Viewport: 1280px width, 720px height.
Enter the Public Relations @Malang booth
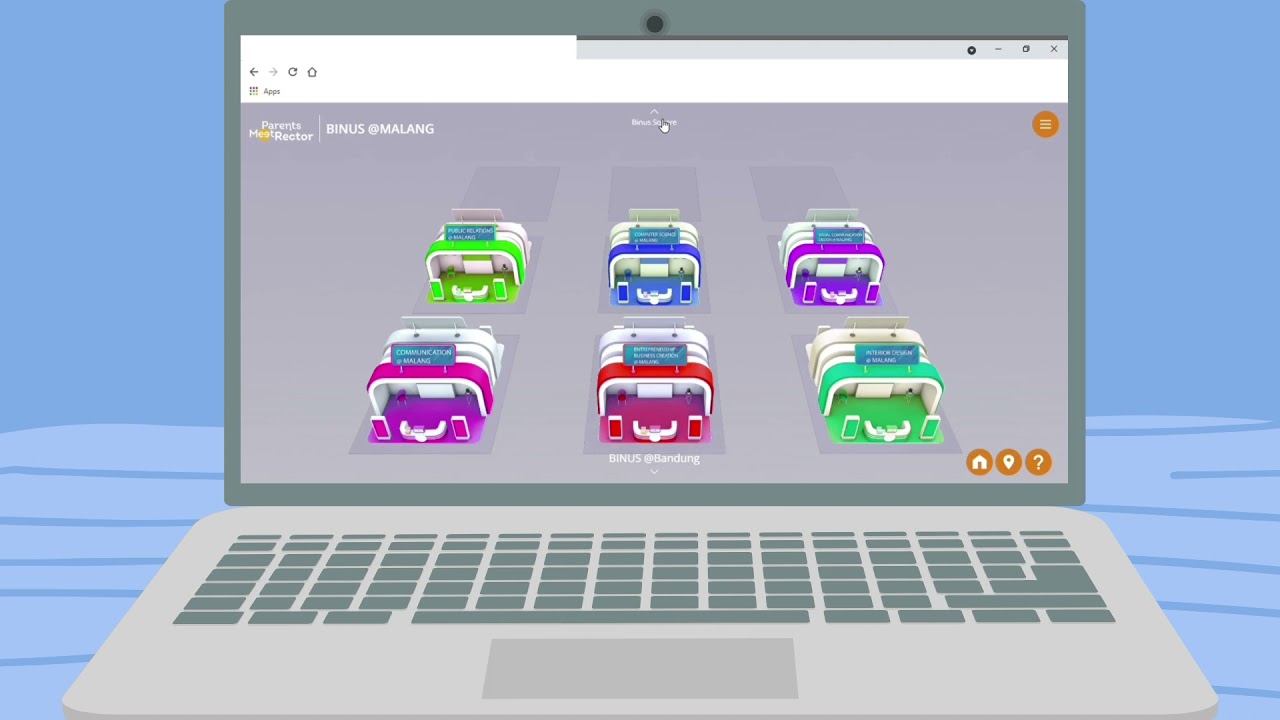(x=476, y=258)
